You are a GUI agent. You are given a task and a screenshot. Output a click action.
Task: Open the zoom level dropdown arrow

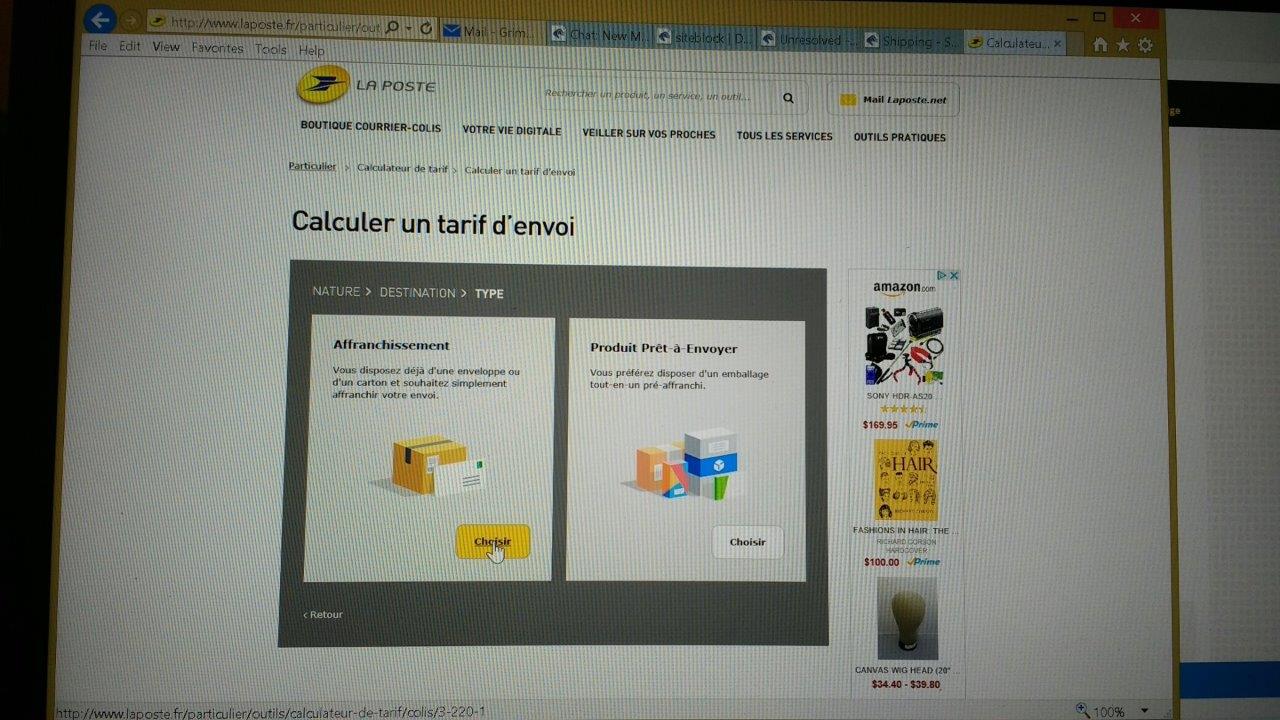[x=1144, y=712]
